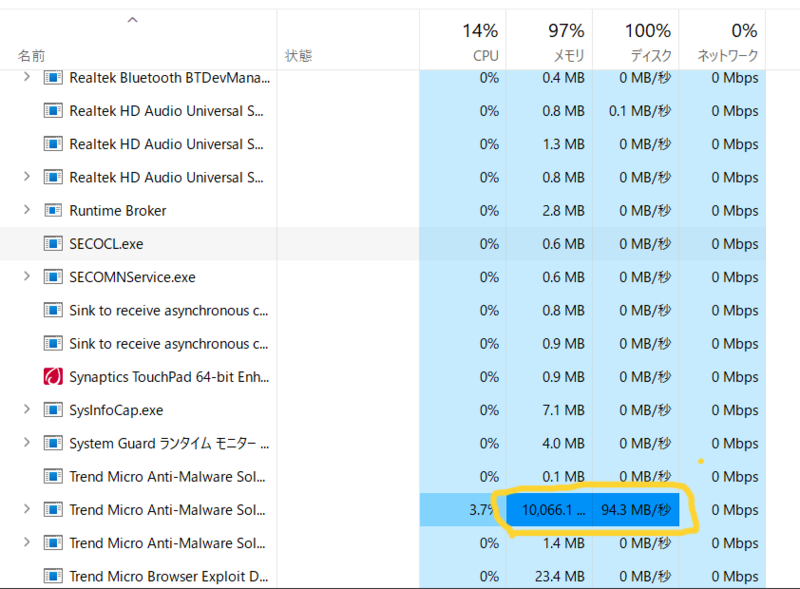Expand the Trend Micro row using 3.7% CPU
Image resolution: width=800 pixels, height=589 pixels.
27,509
